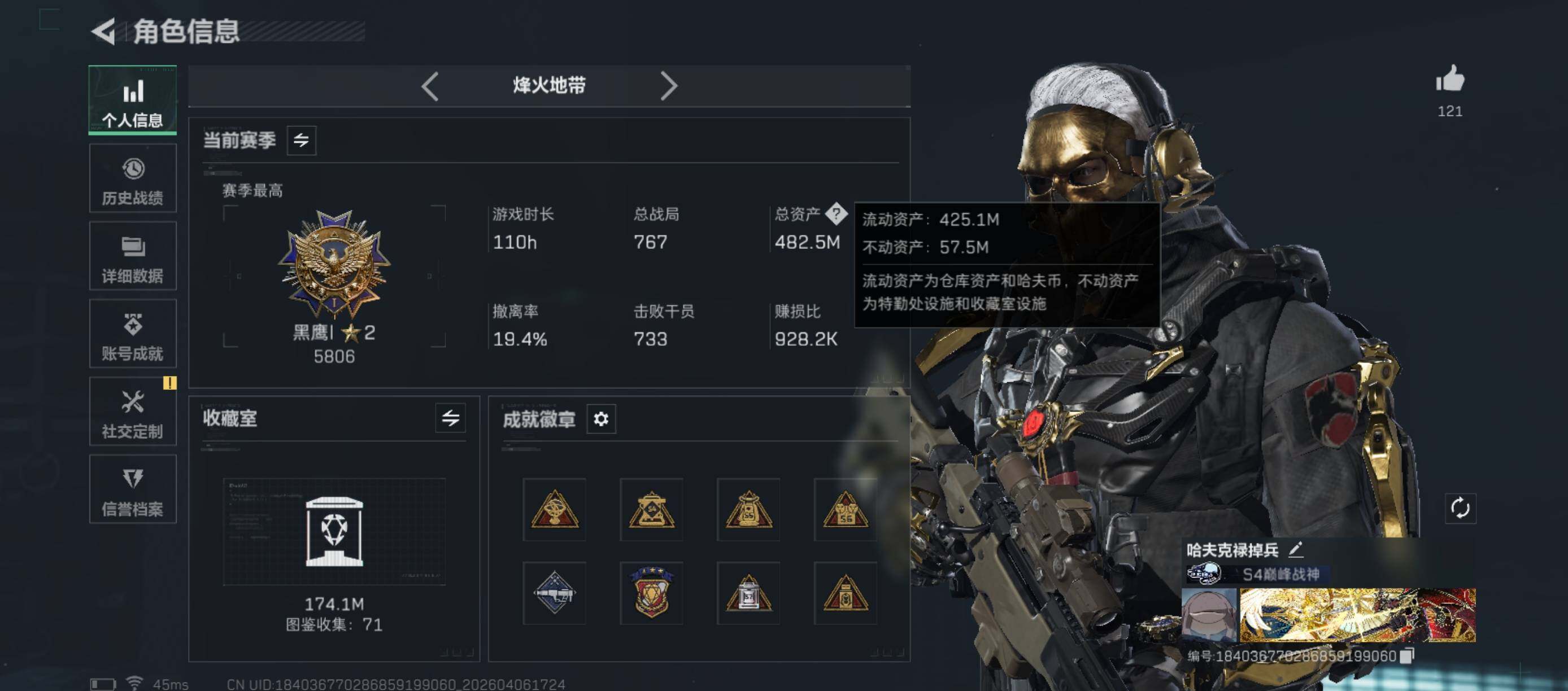Viewport: 1568px width, 691px height.
Task: Open the collection room display case icon
Action: (x=334, y=532)
